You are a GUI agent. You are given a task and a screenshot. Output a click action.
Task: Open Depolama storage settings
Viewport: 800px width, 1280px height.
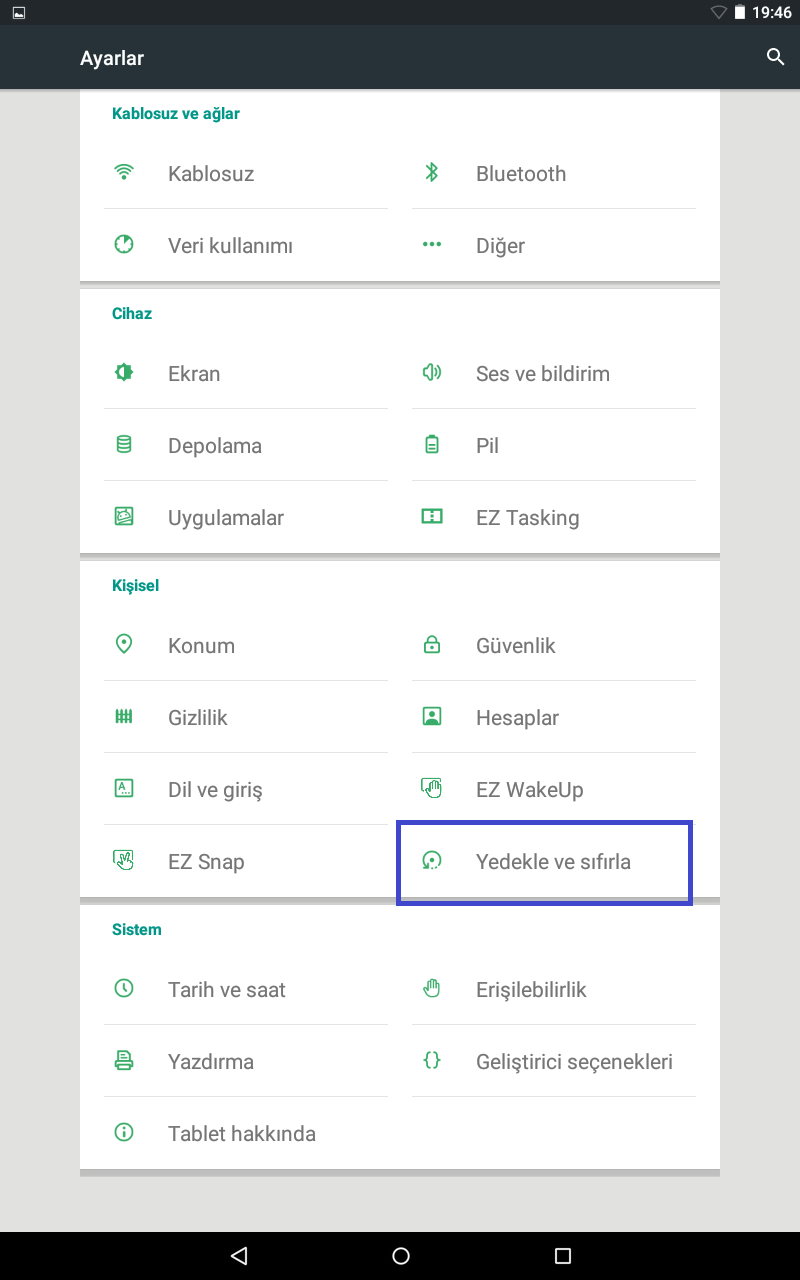[215, 446]
